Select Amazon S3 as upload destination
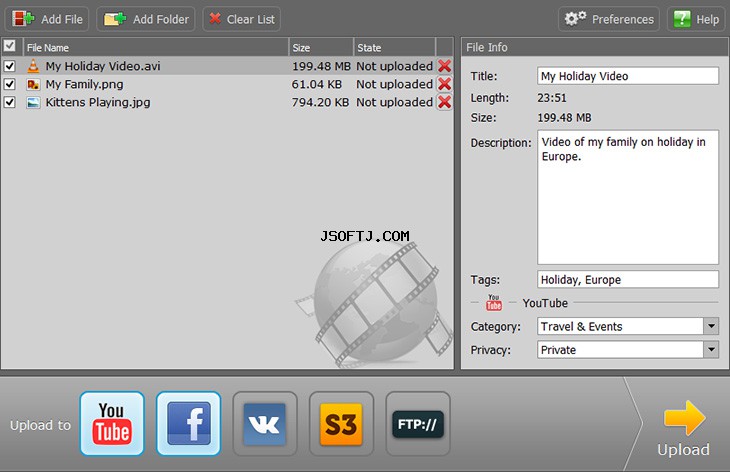Viewport: 730px width, 472px height. tap(341, 424)
